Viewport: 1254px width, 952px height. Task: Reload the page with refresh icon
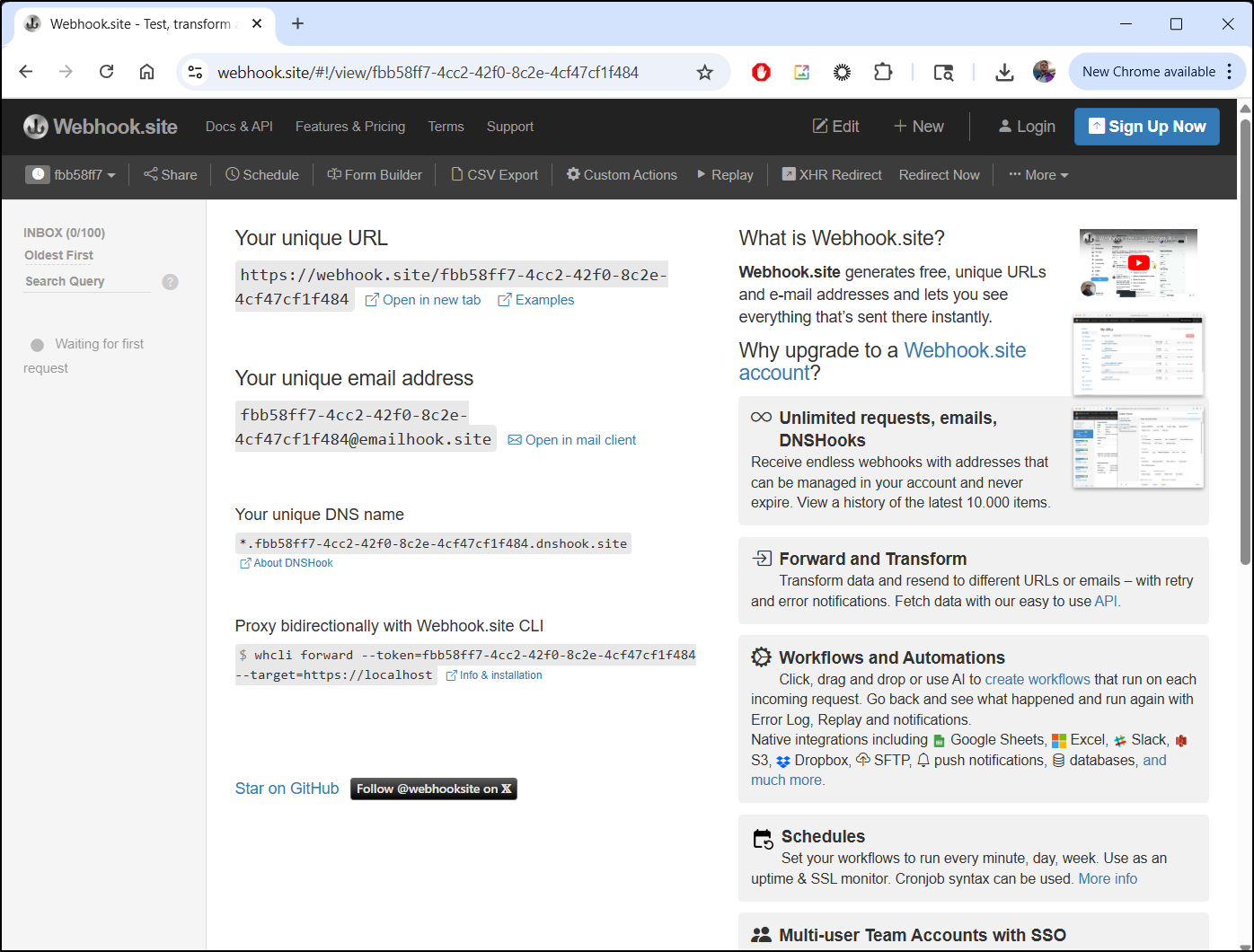106,72
